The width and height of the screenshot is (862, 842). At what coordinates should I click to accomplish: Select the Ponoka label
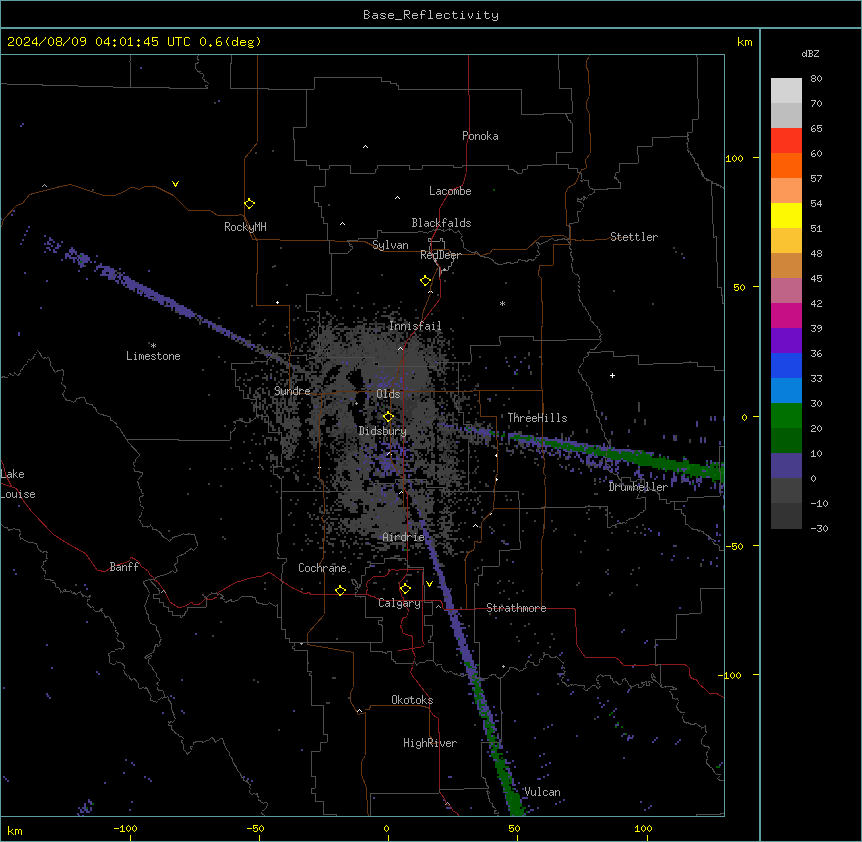(x=480, y=136)
